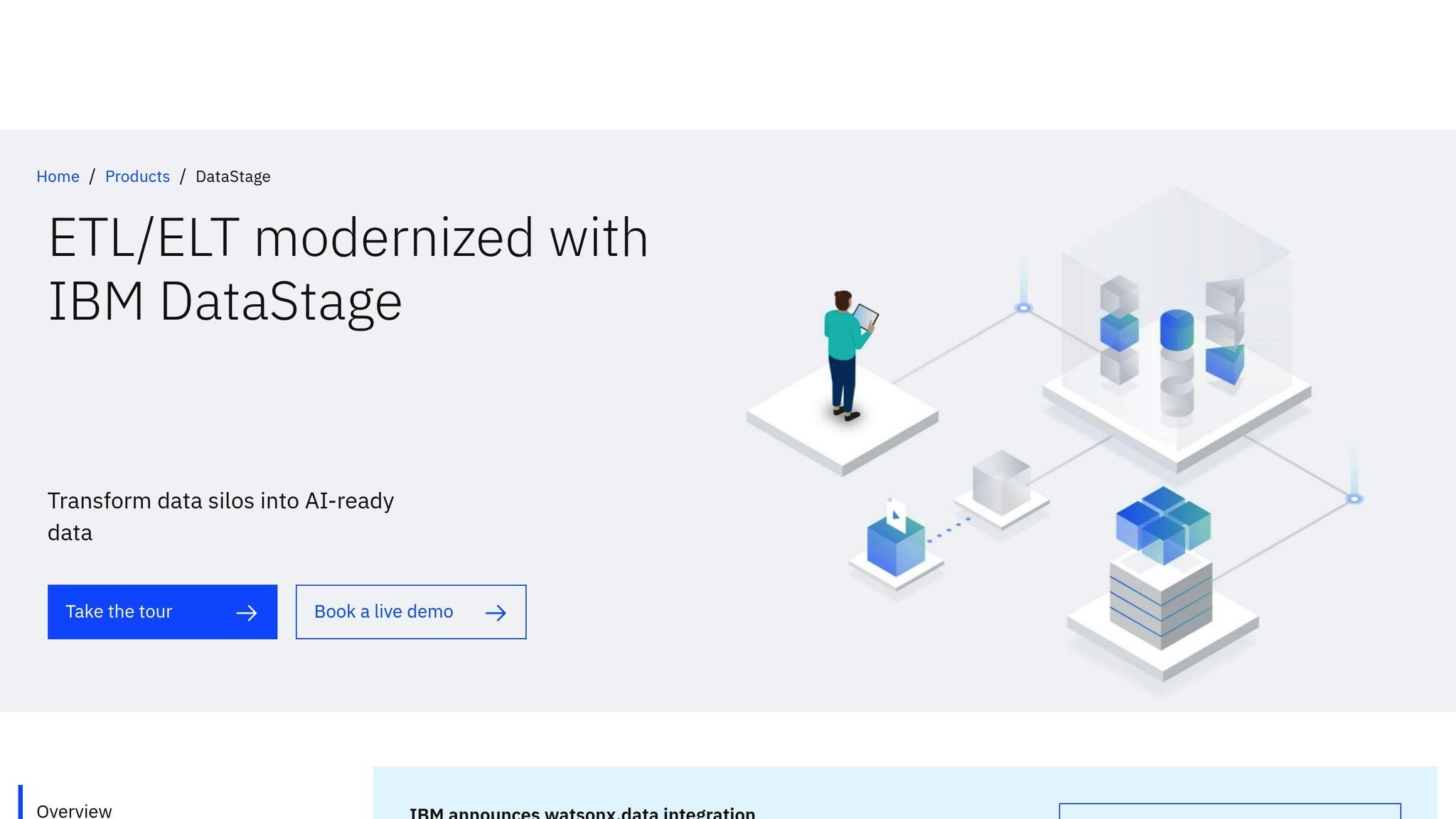The width and height of the screenshot is (1456, 819).
Task: Click the arrow icon in Take the tour
Action: point(247,613)
